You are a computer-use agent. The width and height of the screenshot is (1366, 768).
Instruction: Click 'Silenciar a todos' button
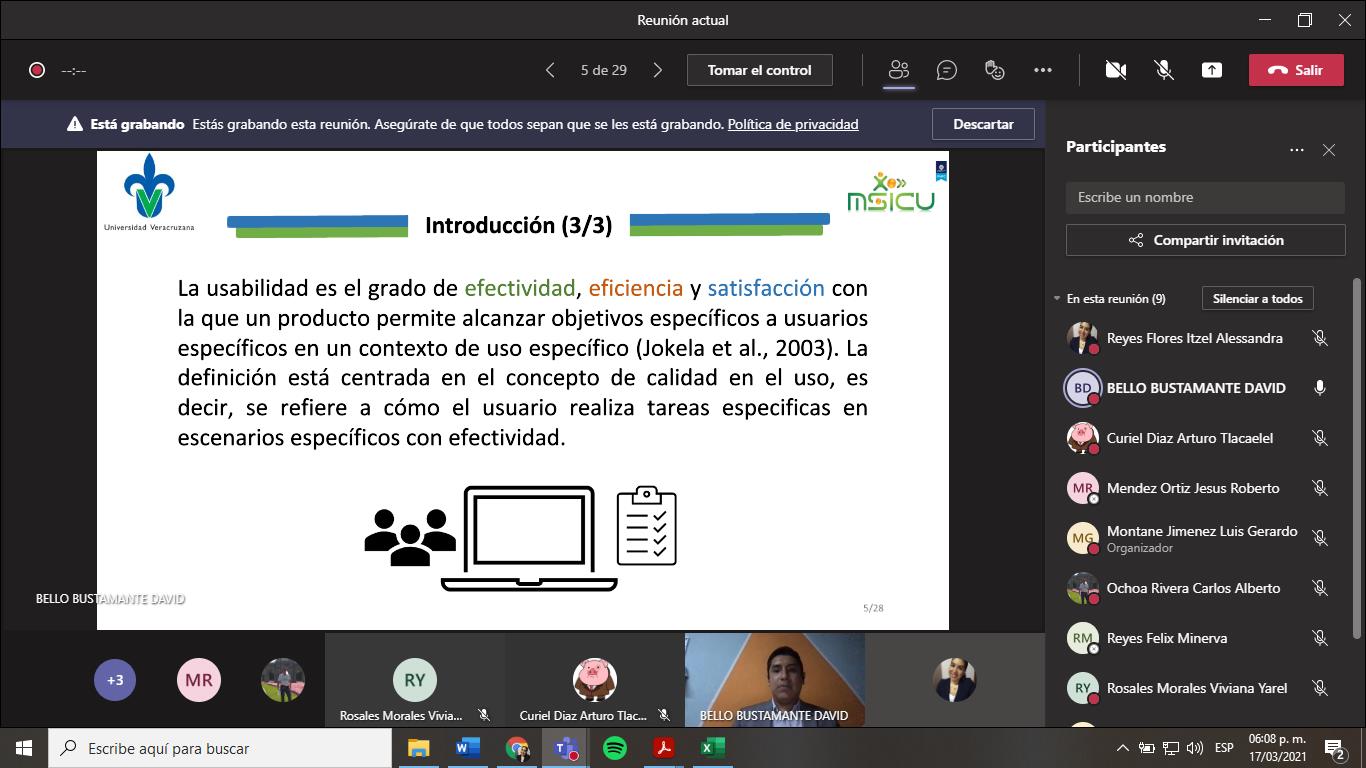click(x=1257, y=299)
